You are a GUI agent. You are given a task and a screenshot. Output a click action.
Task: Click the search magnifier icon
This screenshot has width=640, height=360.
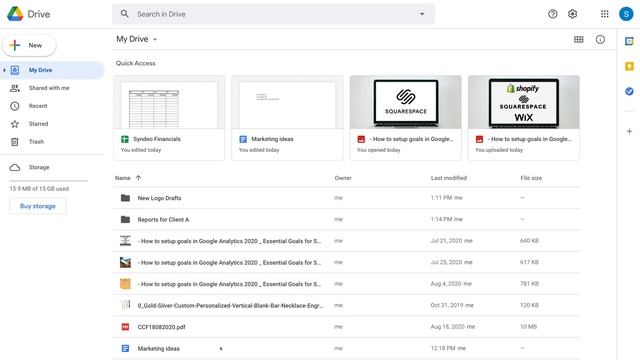(x=124, y=14)
